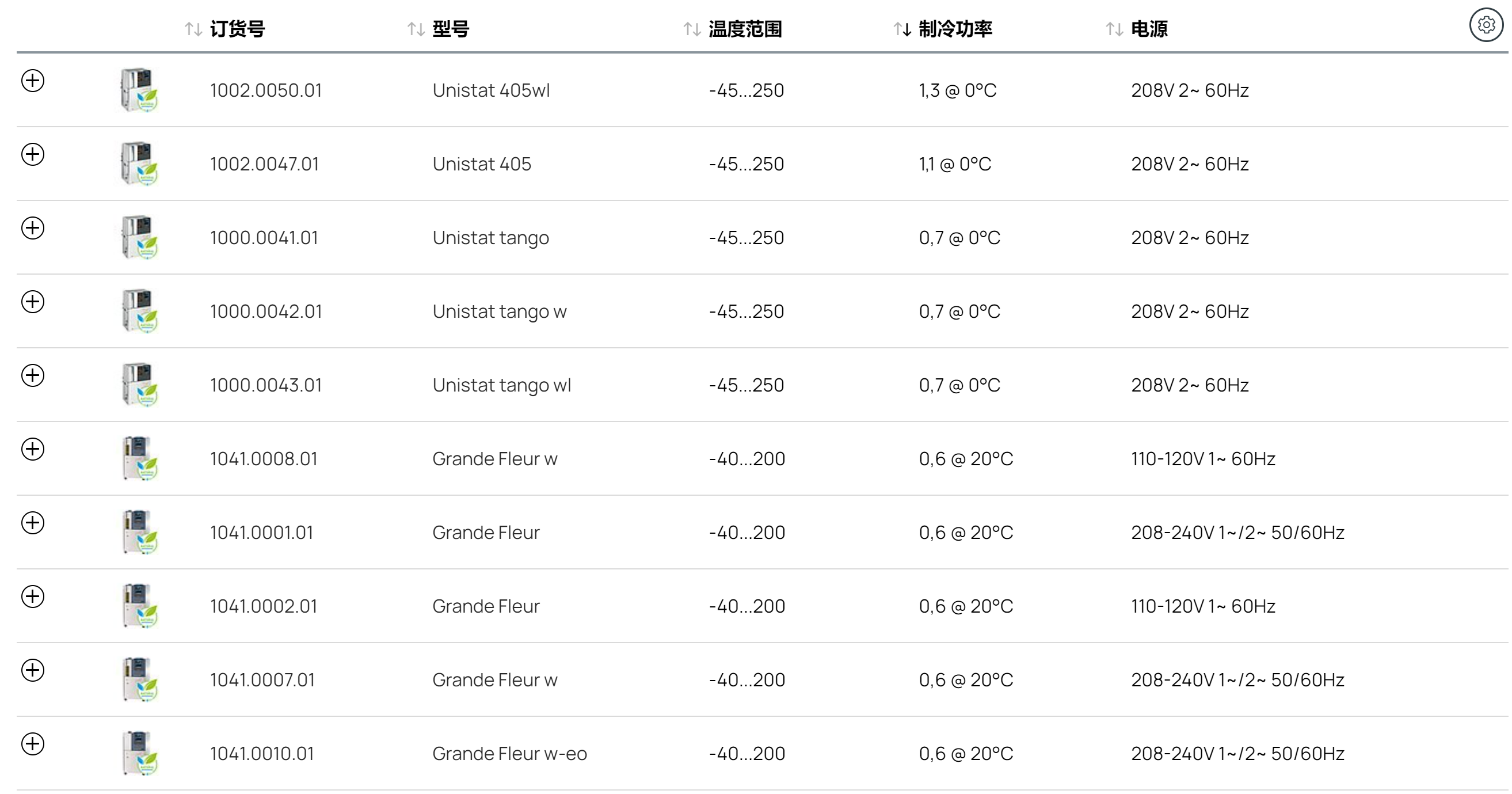The height and width of the screenshot is (794, 1512).
Task: Click model name Unistat tango w
Action: click(500, 312)
